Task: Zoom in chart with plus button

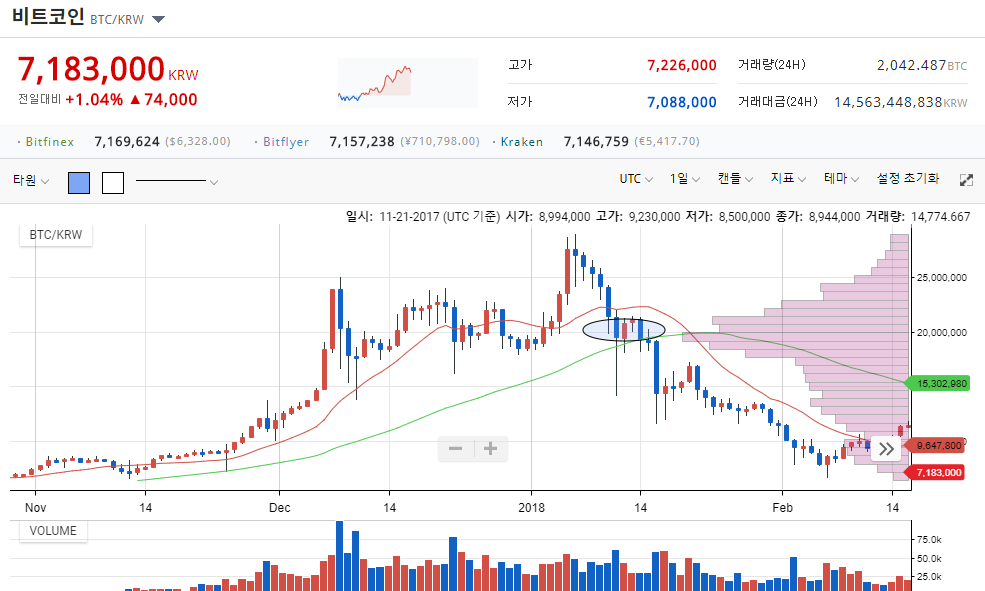Action: coord(491,448)
